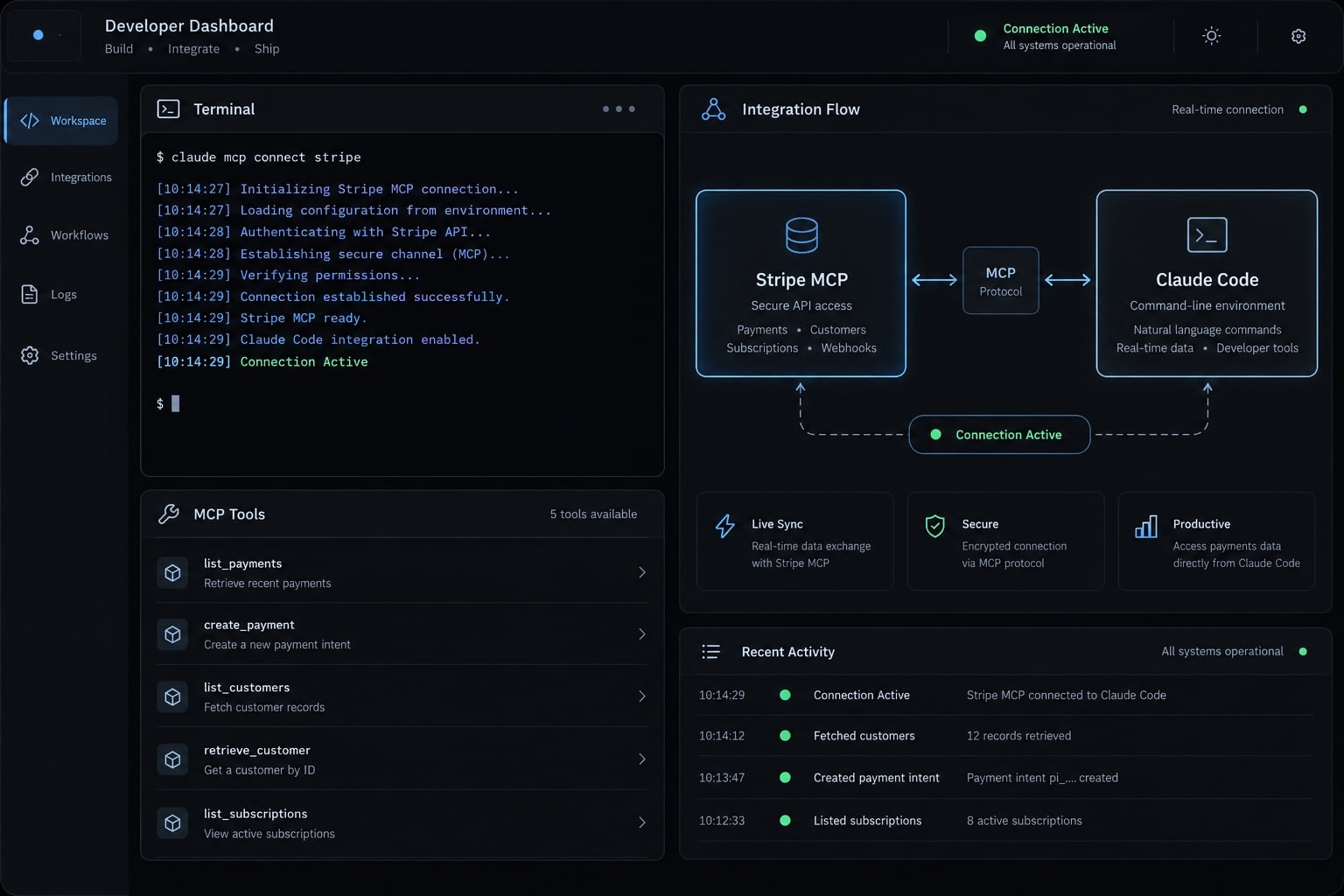The width and height of the screenshot is (1344, 896).
Task: Expand the create_payment tool chevron
Action: click(x=641, y=634)
